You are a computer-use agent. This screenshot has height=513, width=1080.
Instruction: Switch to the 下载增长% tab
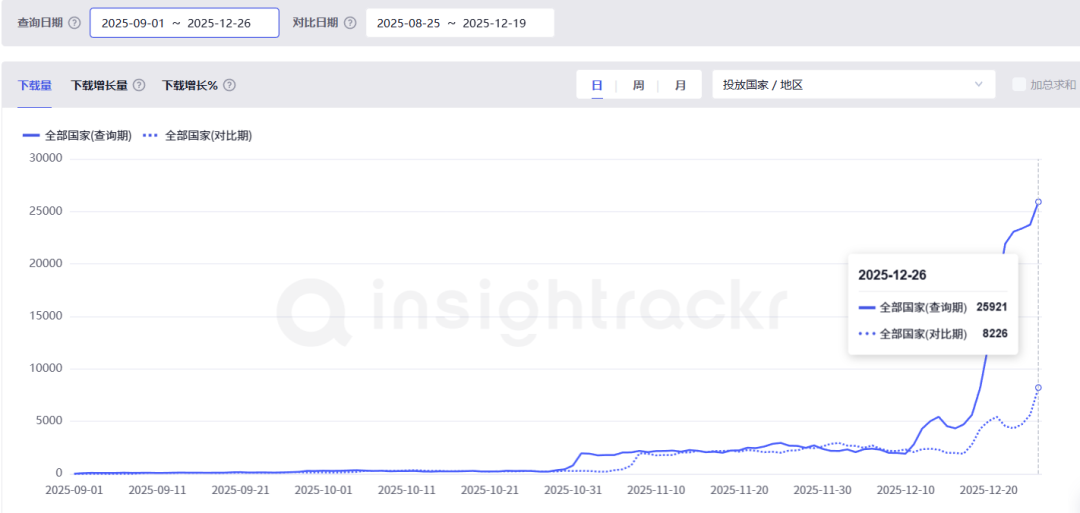click(x=190, y=85)
